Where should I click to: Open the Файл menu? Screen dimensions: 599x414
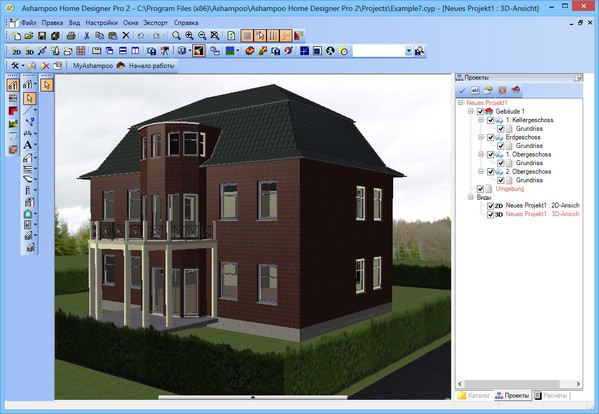[x=29, y=23]
